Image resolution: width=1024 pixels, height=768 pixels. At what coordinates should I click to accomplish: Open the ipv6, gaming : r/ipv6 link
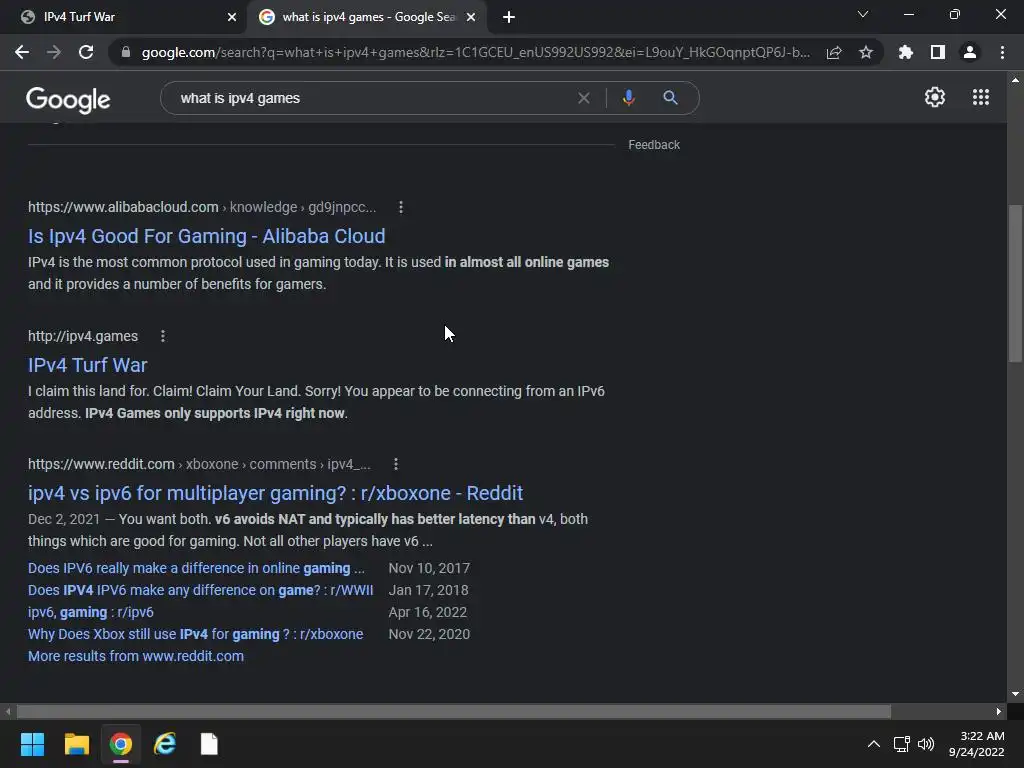click(x=91, y=613)
